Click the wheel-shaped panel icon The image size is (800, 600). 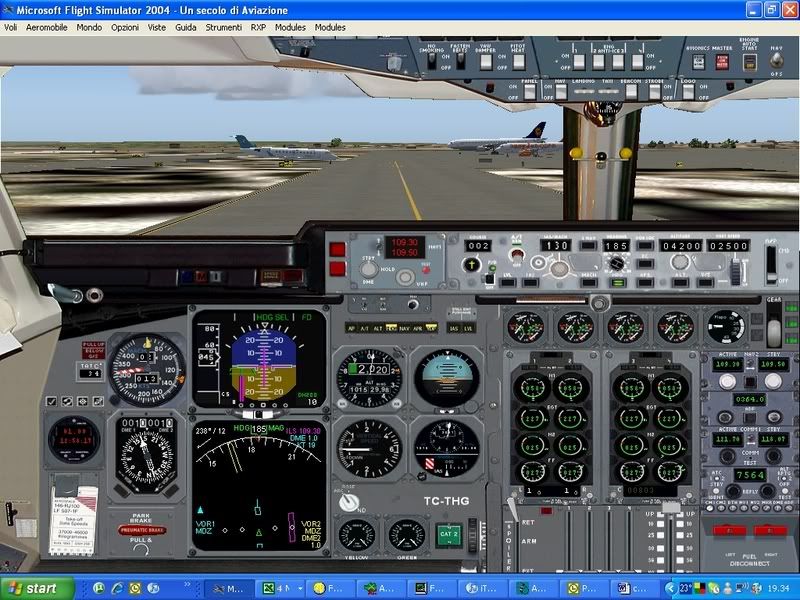click(82, 402)
